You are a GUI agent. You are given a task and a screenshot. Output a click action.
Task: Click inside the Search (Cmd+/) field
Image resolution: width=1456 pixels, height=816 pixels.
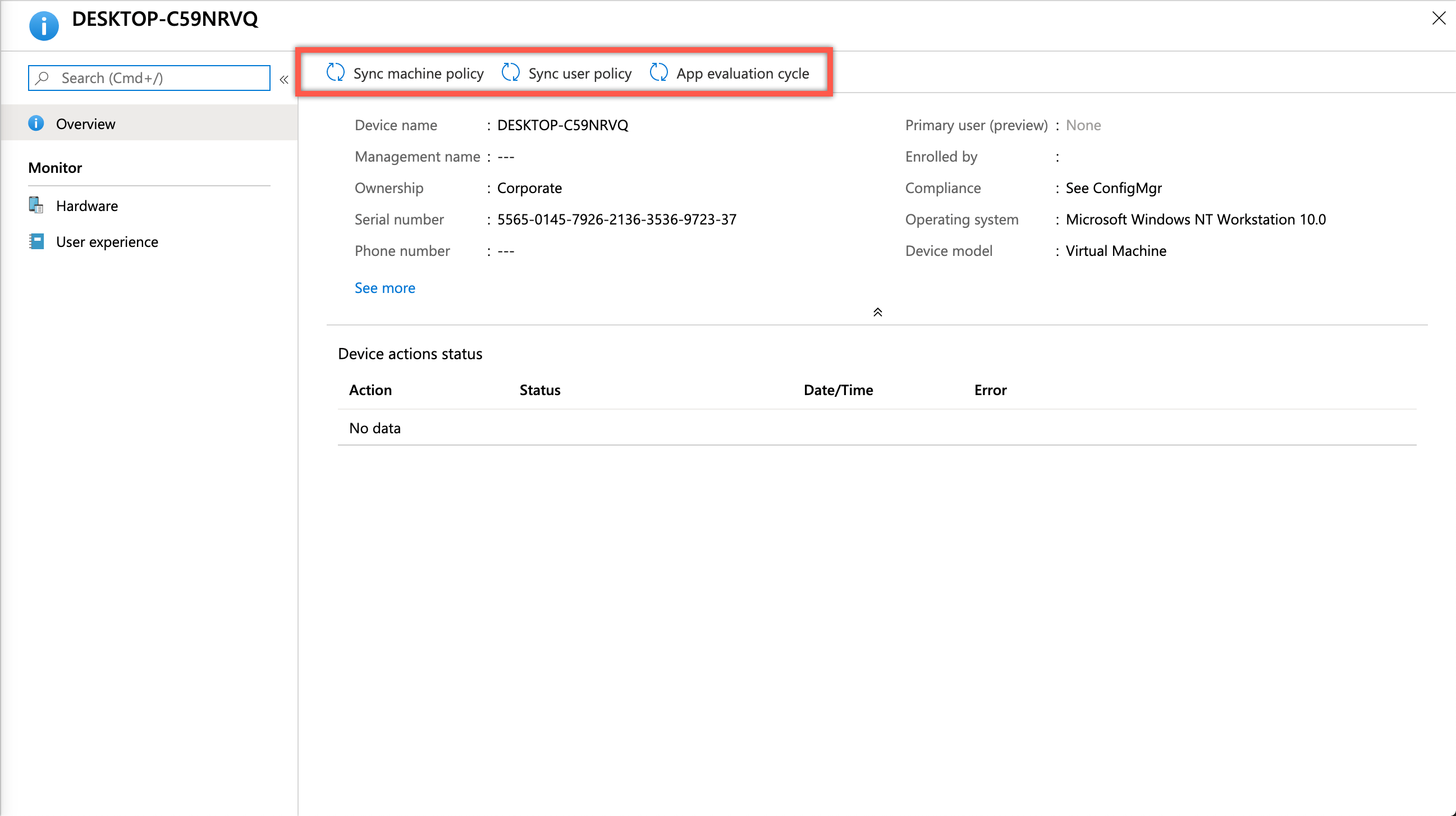[x=147, y=77]
